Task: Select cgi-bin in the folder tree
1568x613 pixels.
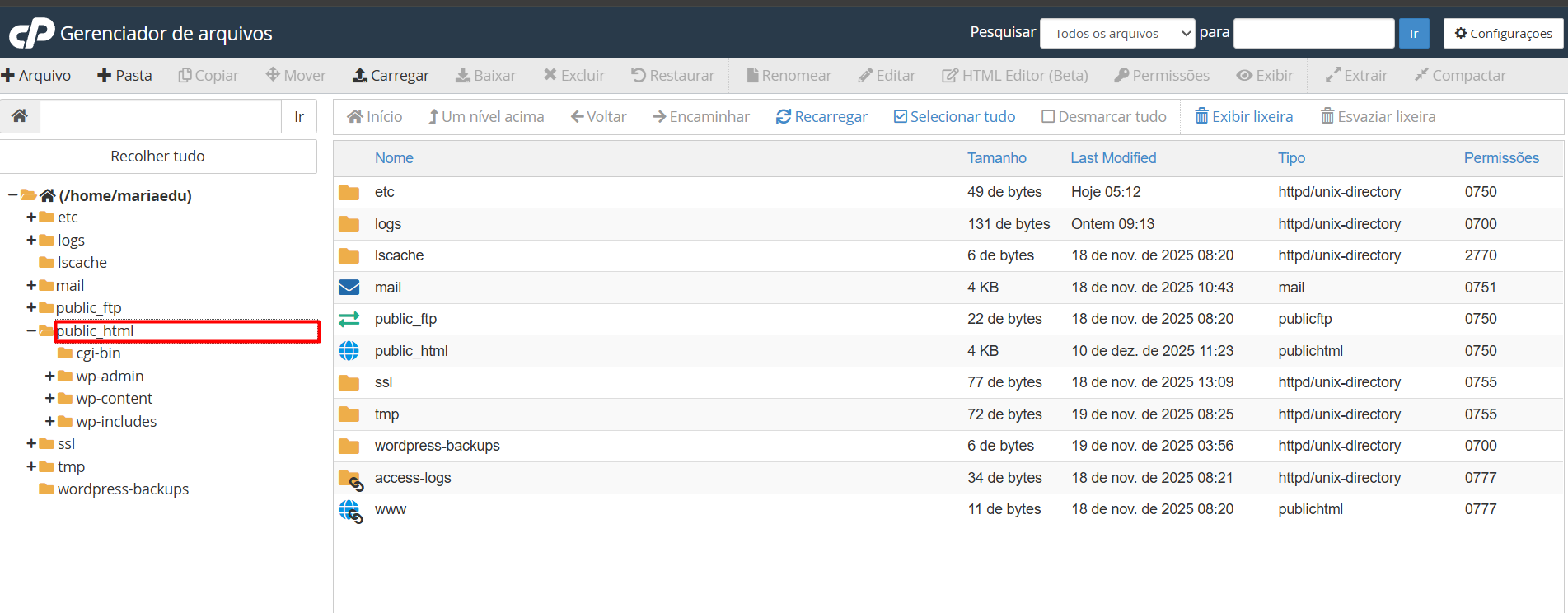Action: pos(98,353)
